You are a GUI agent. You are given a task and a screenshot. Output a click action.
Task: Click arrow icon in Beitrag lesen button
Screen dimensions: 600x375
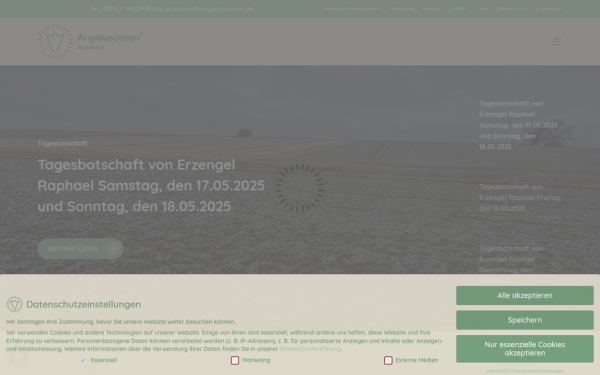click(112, 249)
